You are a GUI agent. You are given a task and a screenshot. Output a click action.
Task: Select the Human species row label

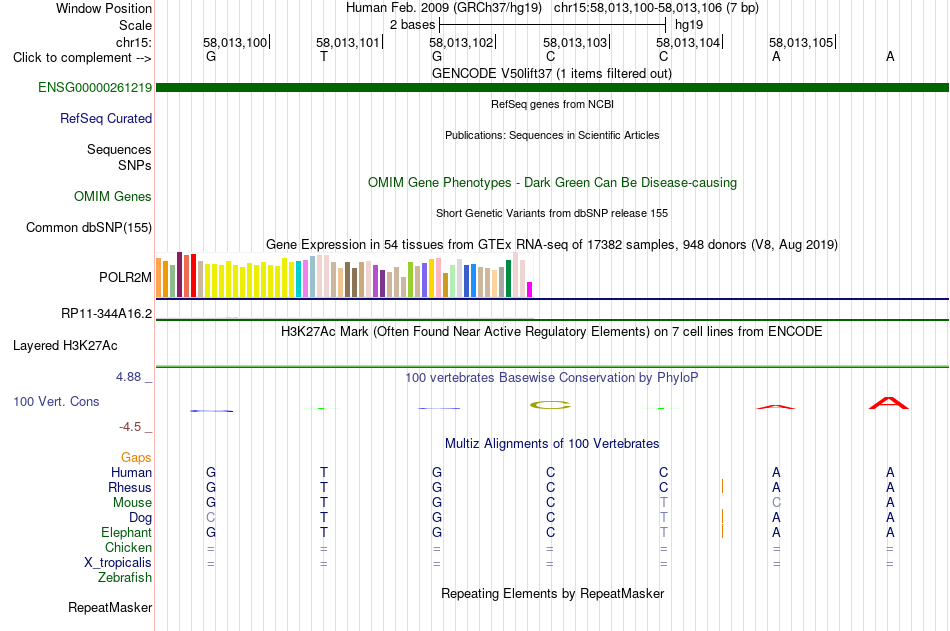click(131, 472)
